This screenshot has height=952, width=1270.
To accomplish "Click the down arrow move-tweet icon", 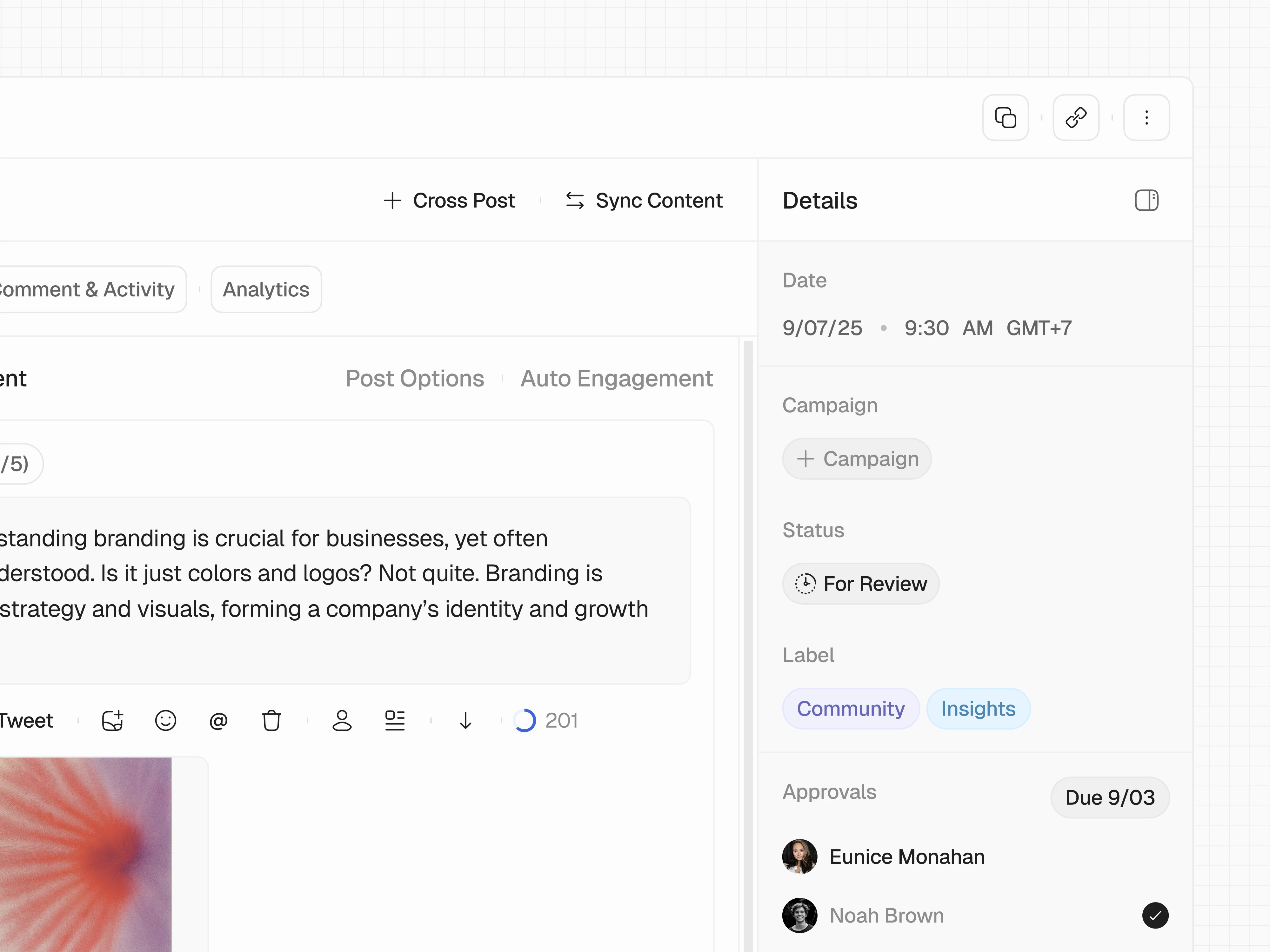I will pyautogui.click(x=465, y=720).
